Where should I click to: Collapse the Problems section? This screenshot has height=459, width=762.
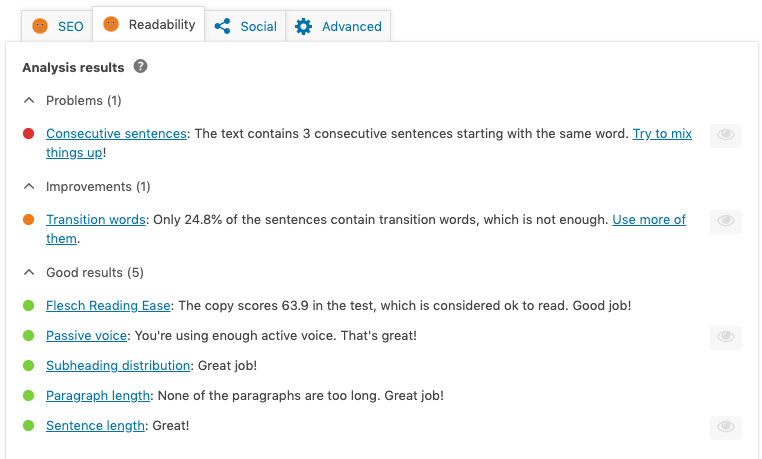tap(29, 101)
